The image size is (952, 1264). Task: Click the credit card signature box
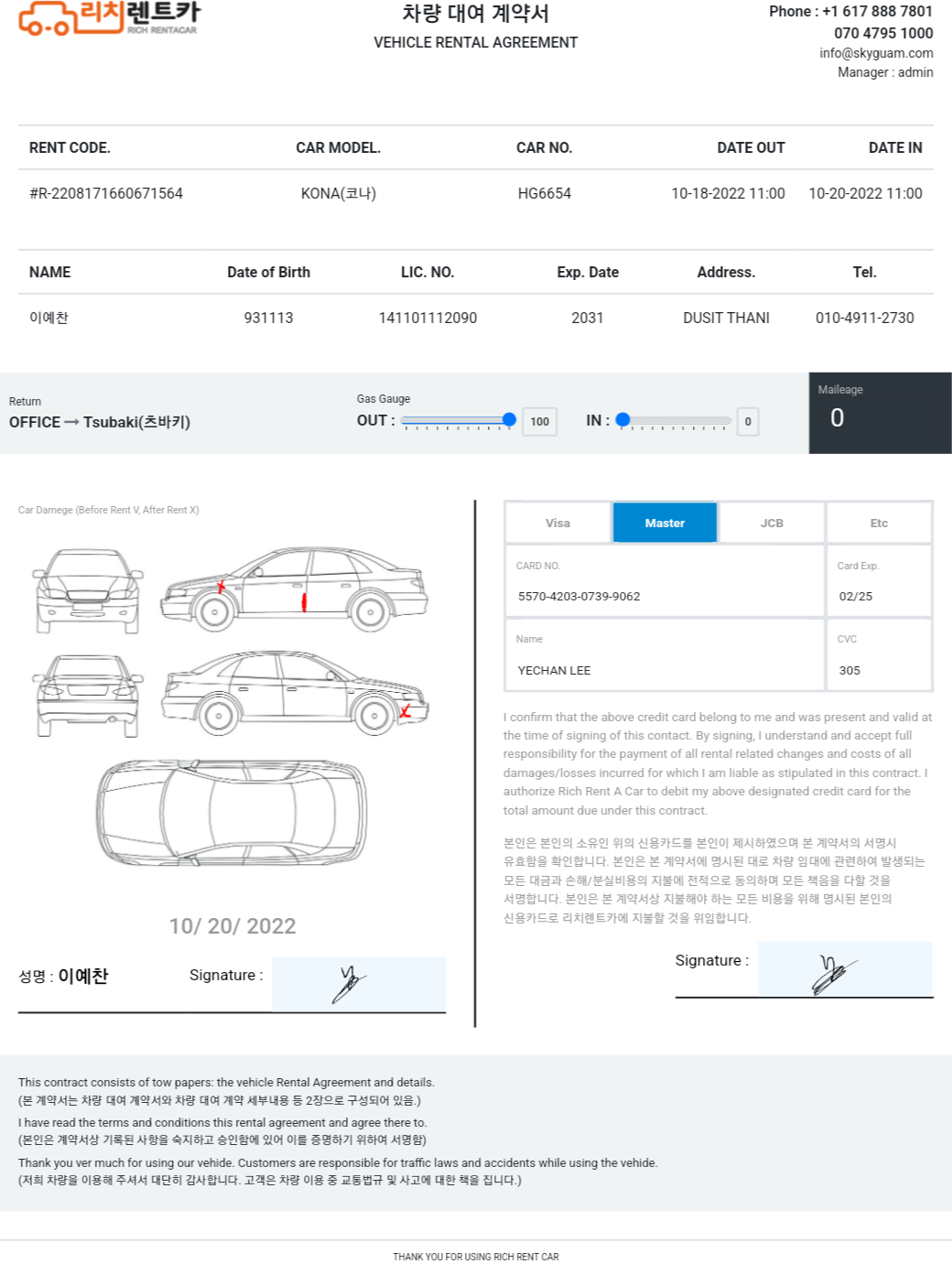pos(845,969)
